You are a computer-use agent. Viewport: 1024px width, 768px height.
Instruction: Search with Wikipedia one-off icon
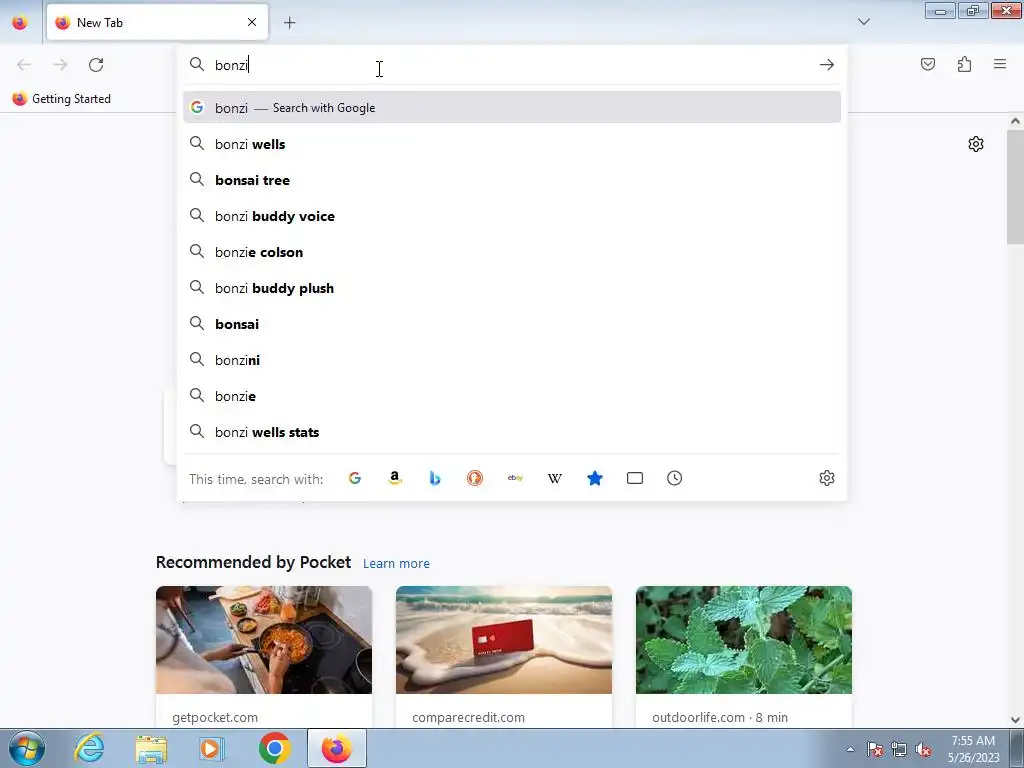(x=554, y=478)
